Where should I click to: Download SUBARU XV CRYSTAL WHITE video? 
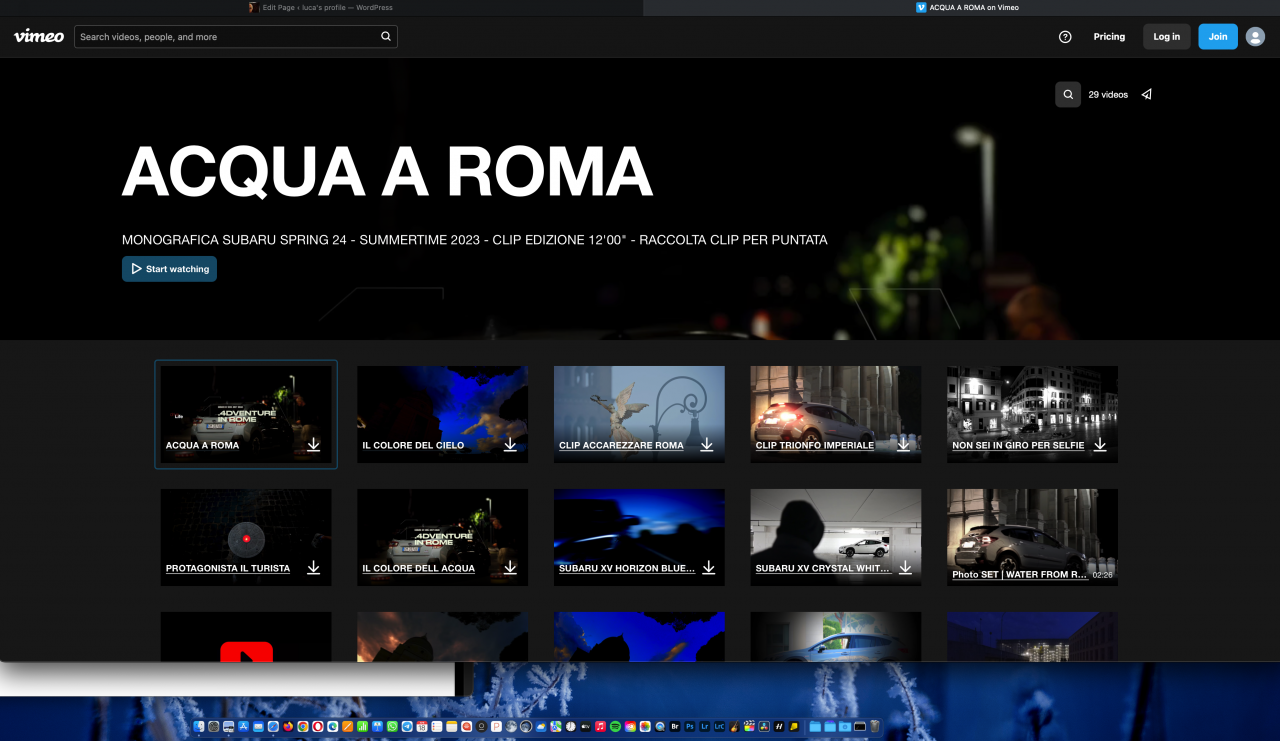pyautogui.click(x=905, y=567)
